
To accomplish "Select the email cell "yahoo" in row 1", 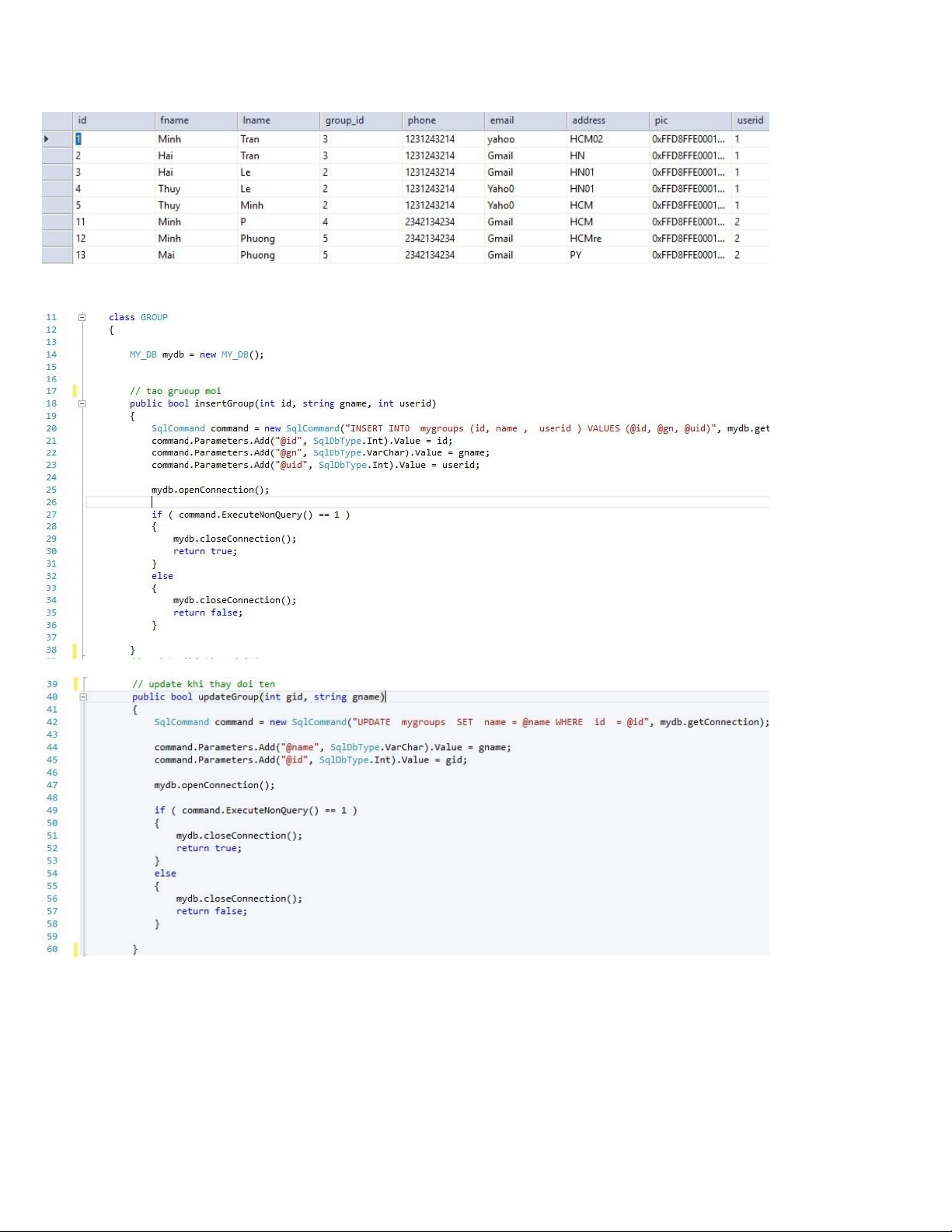I will coord(525,139).
